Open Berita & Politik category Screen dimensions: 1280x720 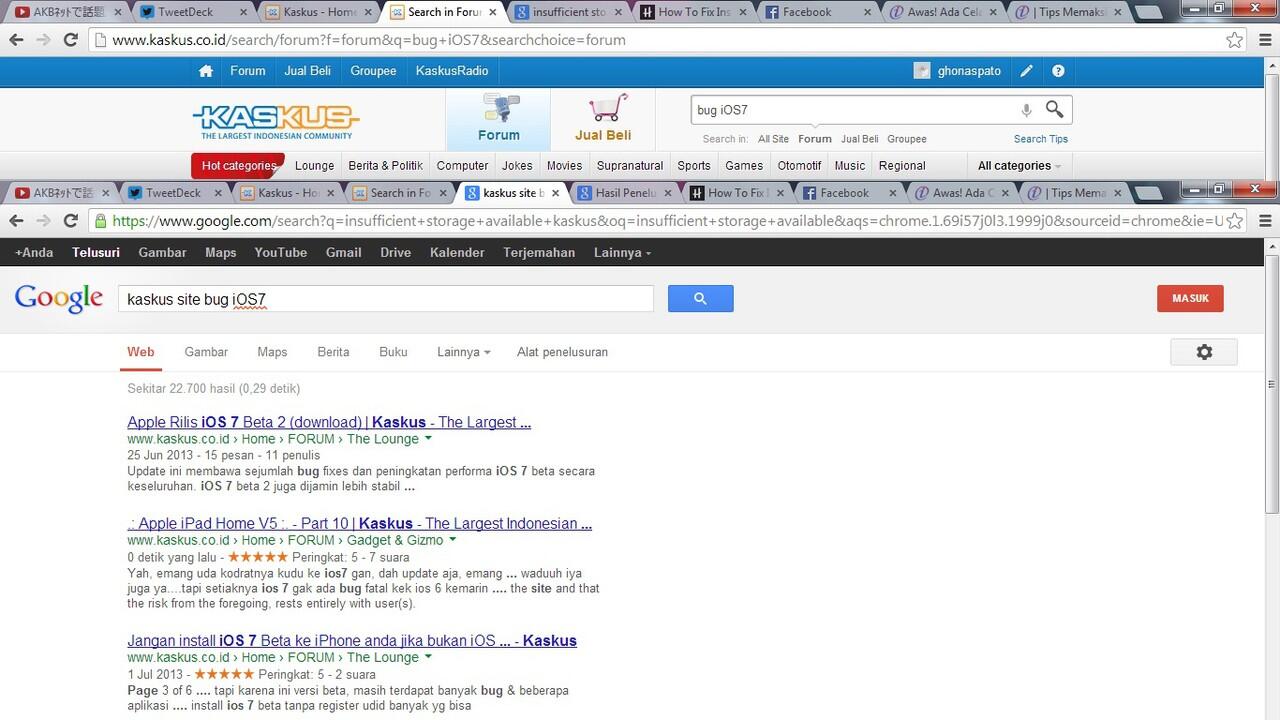pos(386,166)
